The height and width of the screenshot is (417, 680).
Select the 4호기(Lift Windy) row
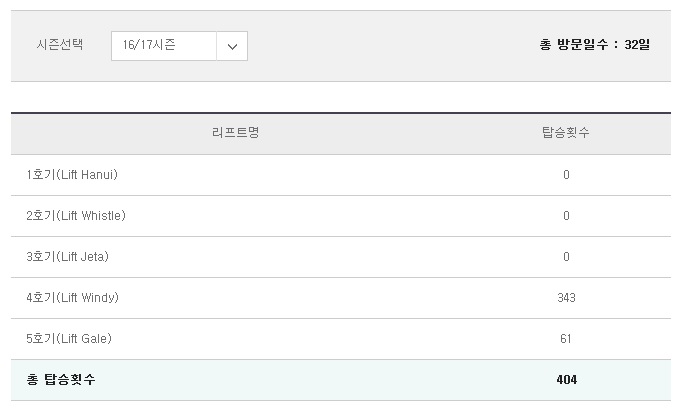341,298
